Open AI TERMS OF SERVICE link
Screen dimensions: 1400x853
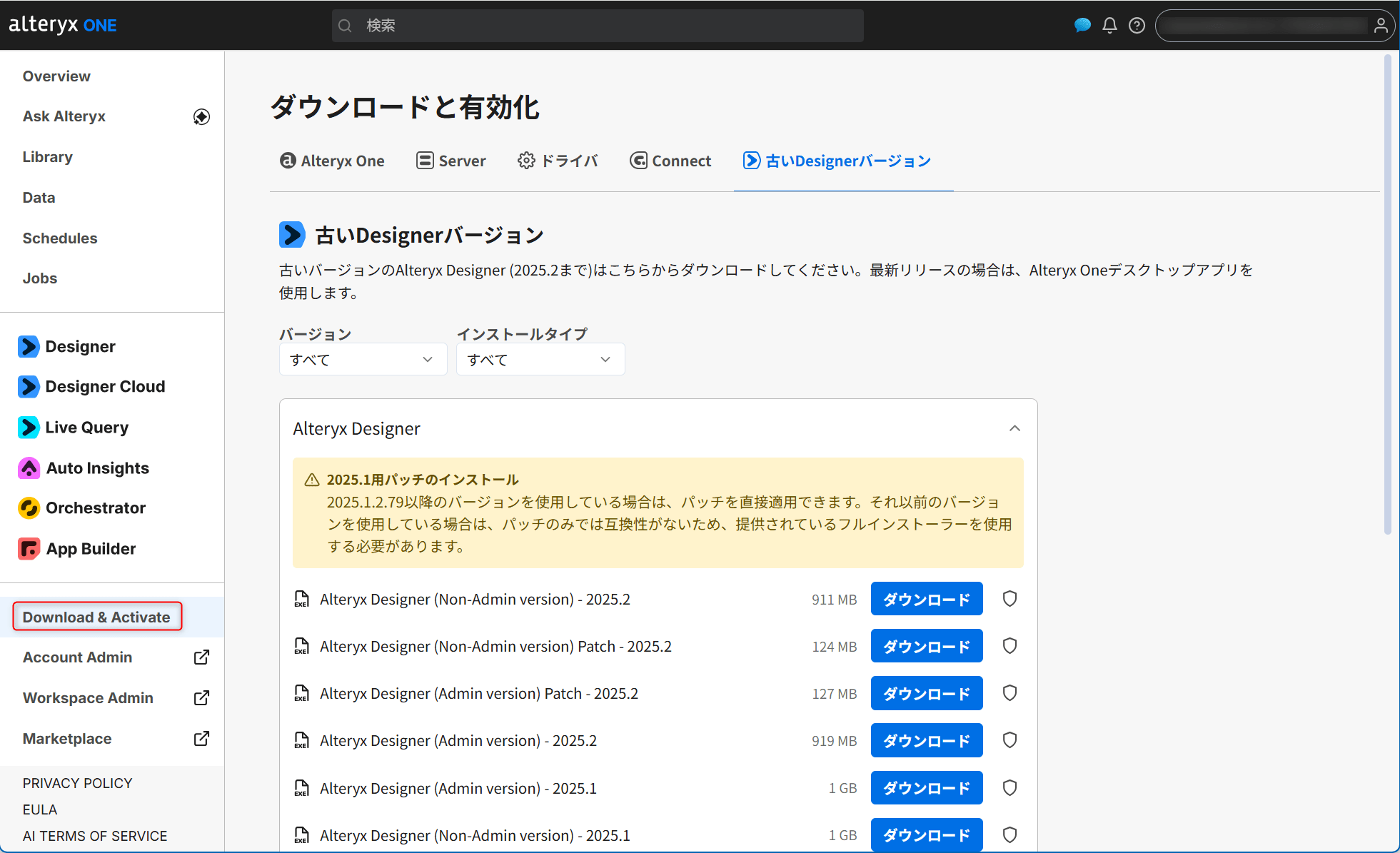click(x=95, y=836)
